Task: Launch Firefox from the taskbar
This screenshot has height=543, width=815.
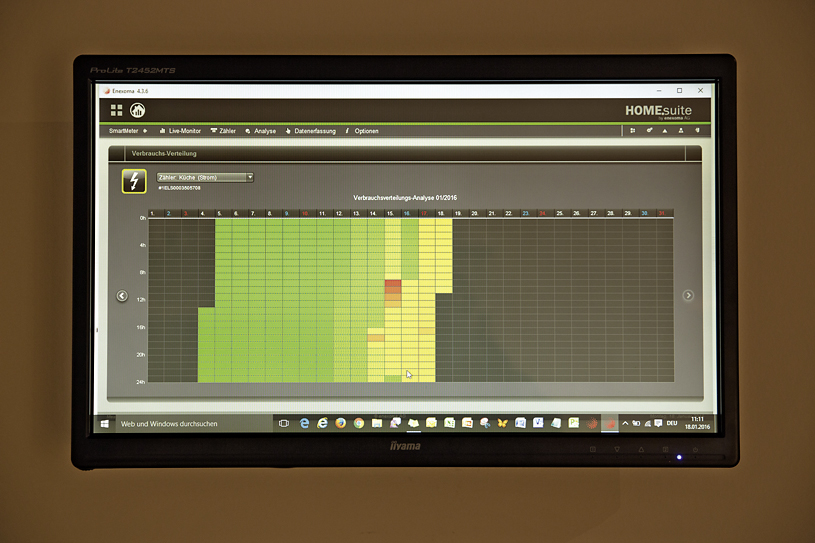Action: click(x=340, y=423)
